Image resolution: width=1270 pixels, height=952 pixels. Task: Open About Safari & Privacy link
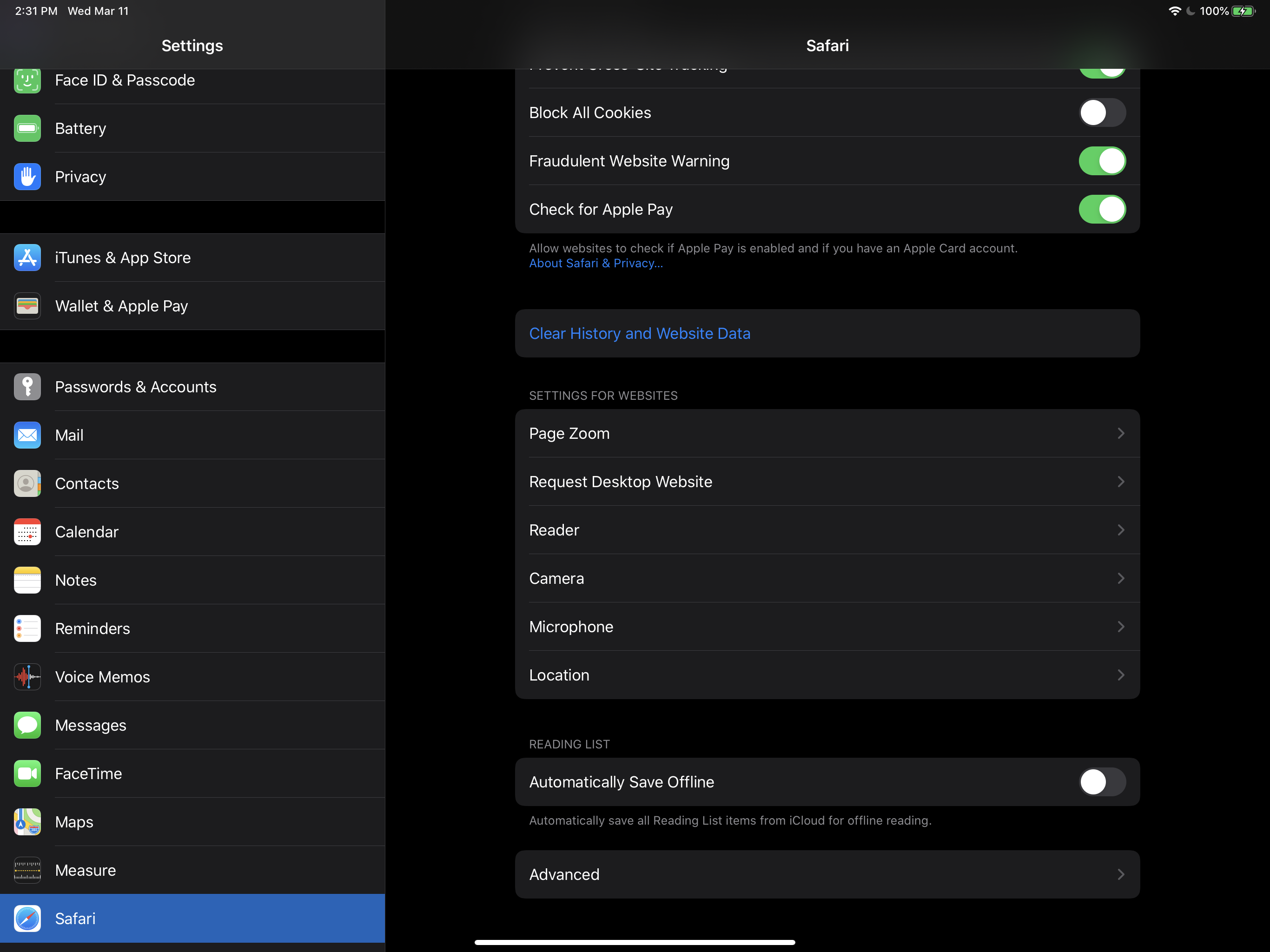[x=595, y=263]
